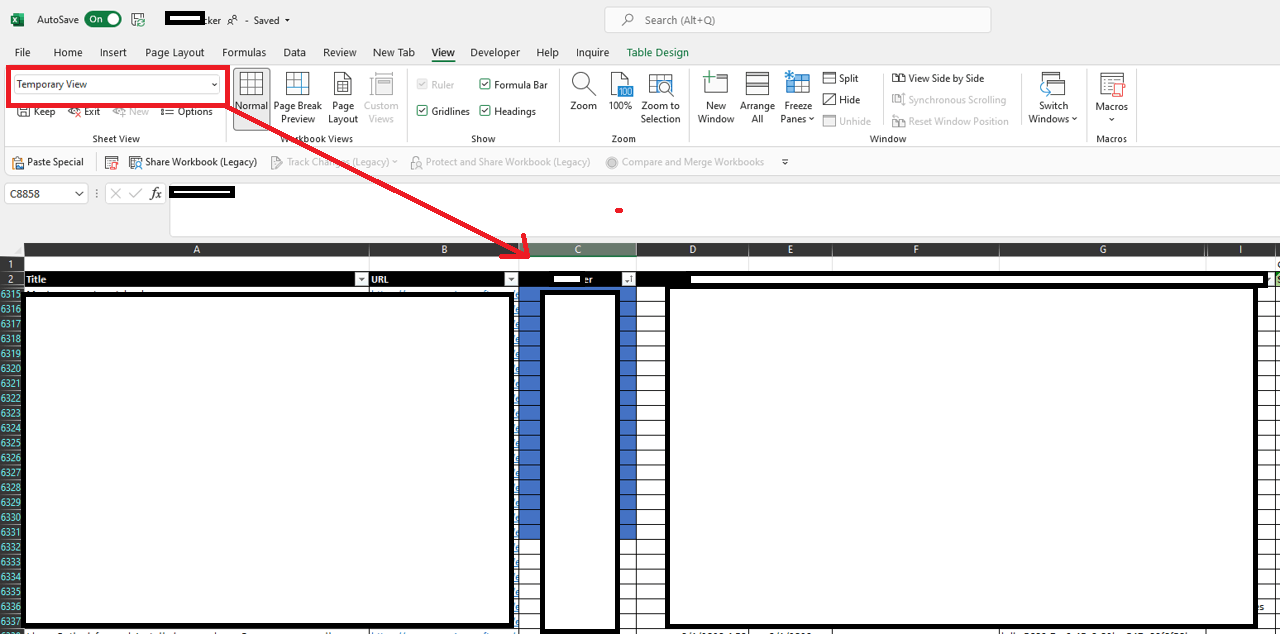1280x634 pixels.
Task: Switch to Normal workbook view
Action: (x=251, y=98)
